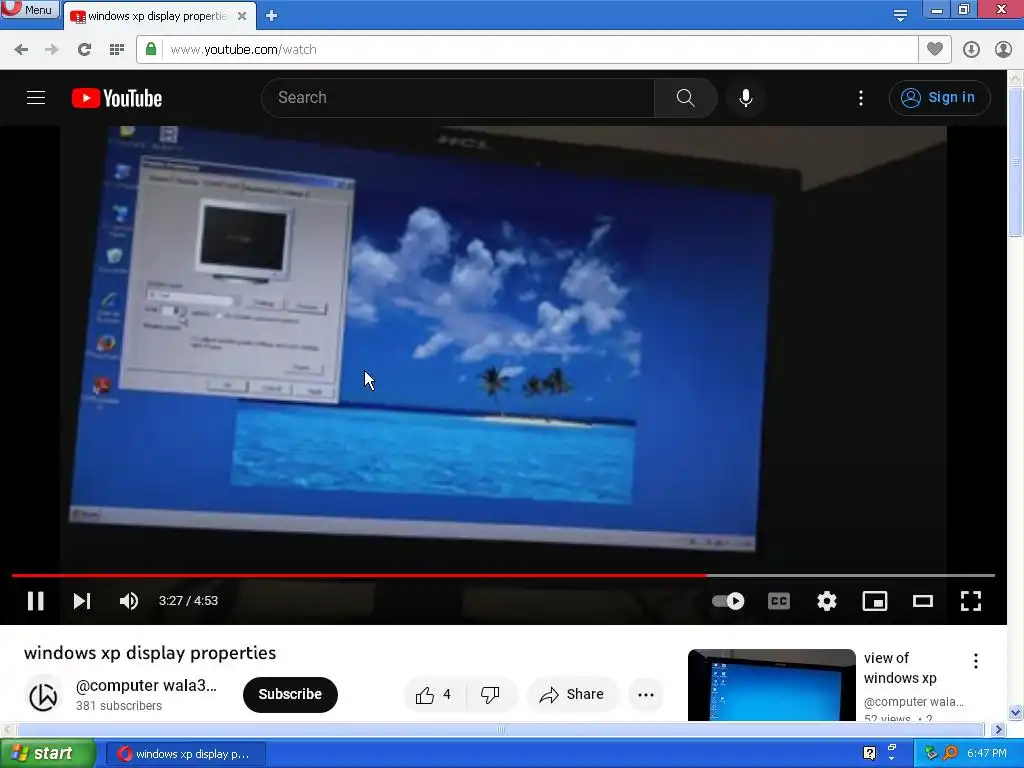Add page to bookmarks heart icon
Viewport: 1024px width, 768px height.
click(935, 49)
